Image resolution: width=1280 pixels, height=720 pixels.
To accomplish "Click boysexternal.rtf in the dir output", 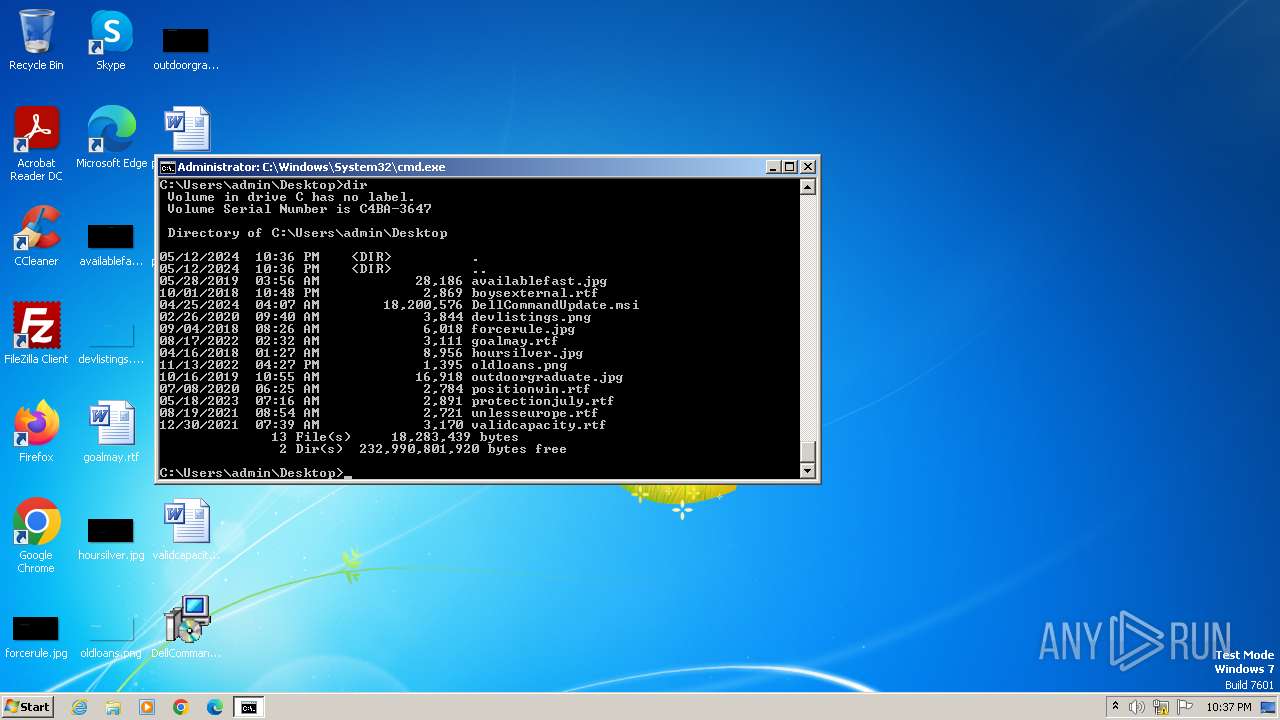I will pyautogui.click(x=535, y=293).
